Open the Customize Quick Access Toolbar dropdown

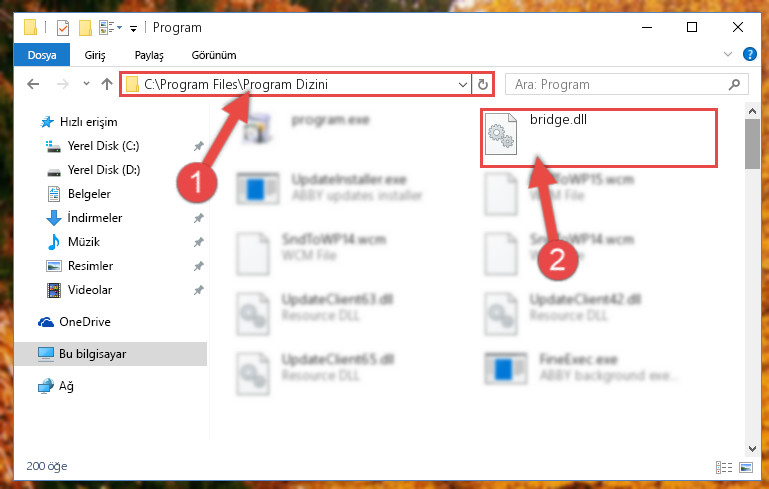click(133, 29)
